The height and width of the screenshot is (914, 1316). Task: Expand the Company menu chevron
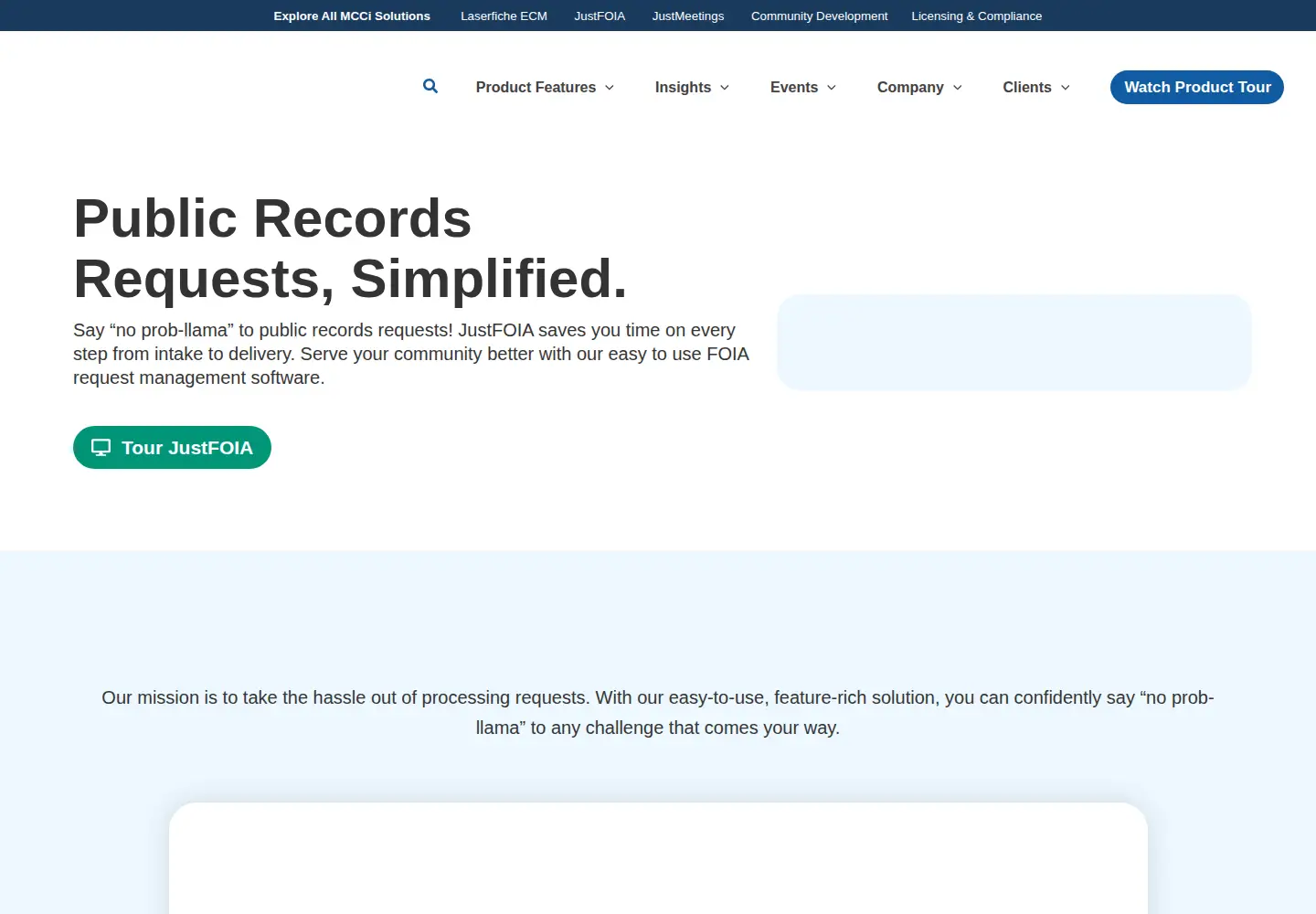[958, 88]
